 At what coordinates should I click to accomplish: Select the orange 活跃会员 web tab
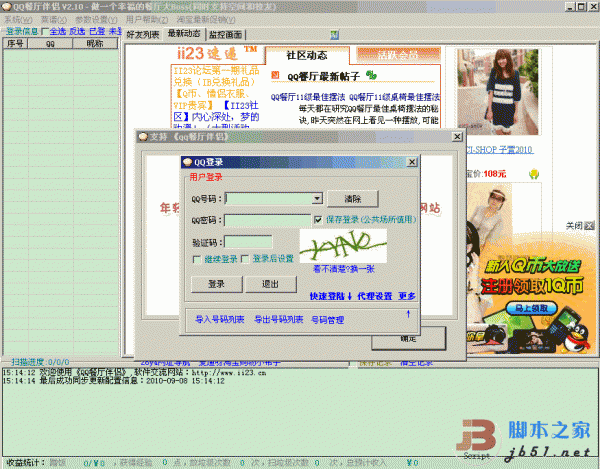398,55
